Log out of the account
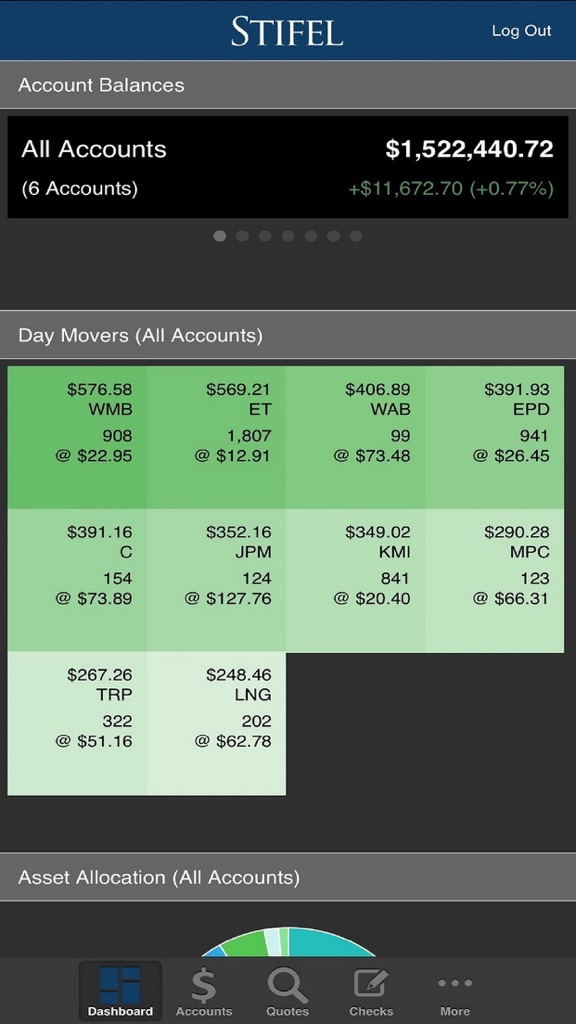 coord(521,31)
